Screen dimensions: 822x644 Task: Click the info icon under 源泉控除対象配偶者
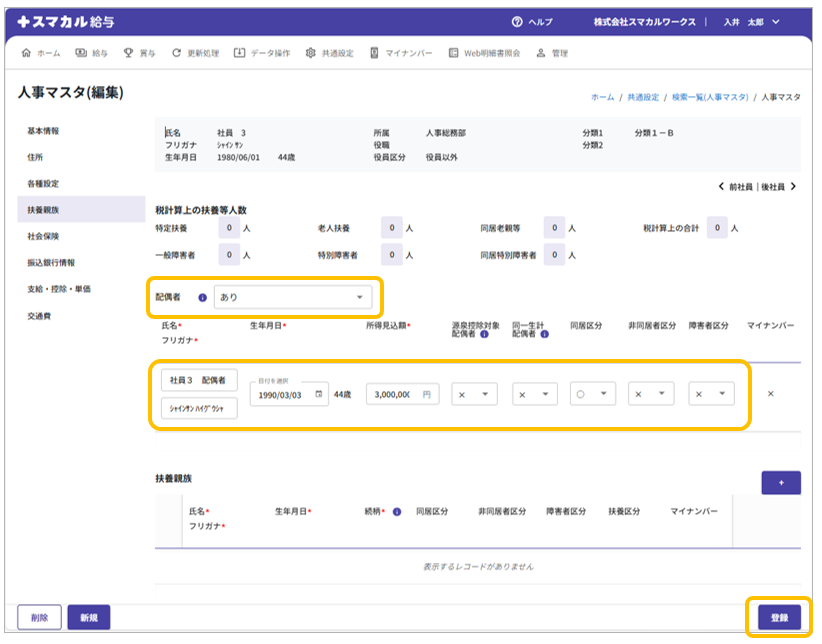(x=485, y=335)
